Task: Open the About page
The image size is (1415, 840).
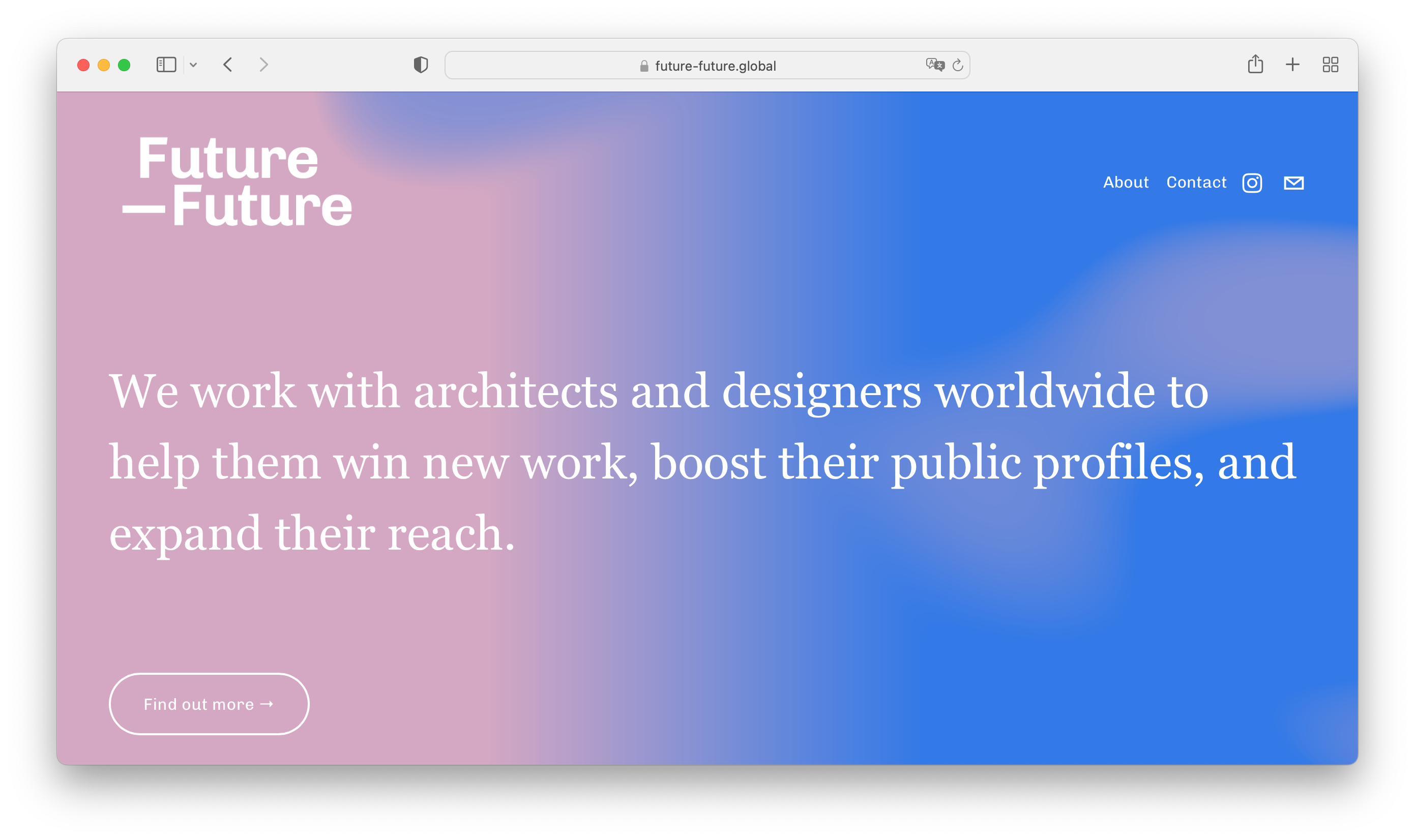Action: pyautogui.click(x=1126, y=182)
